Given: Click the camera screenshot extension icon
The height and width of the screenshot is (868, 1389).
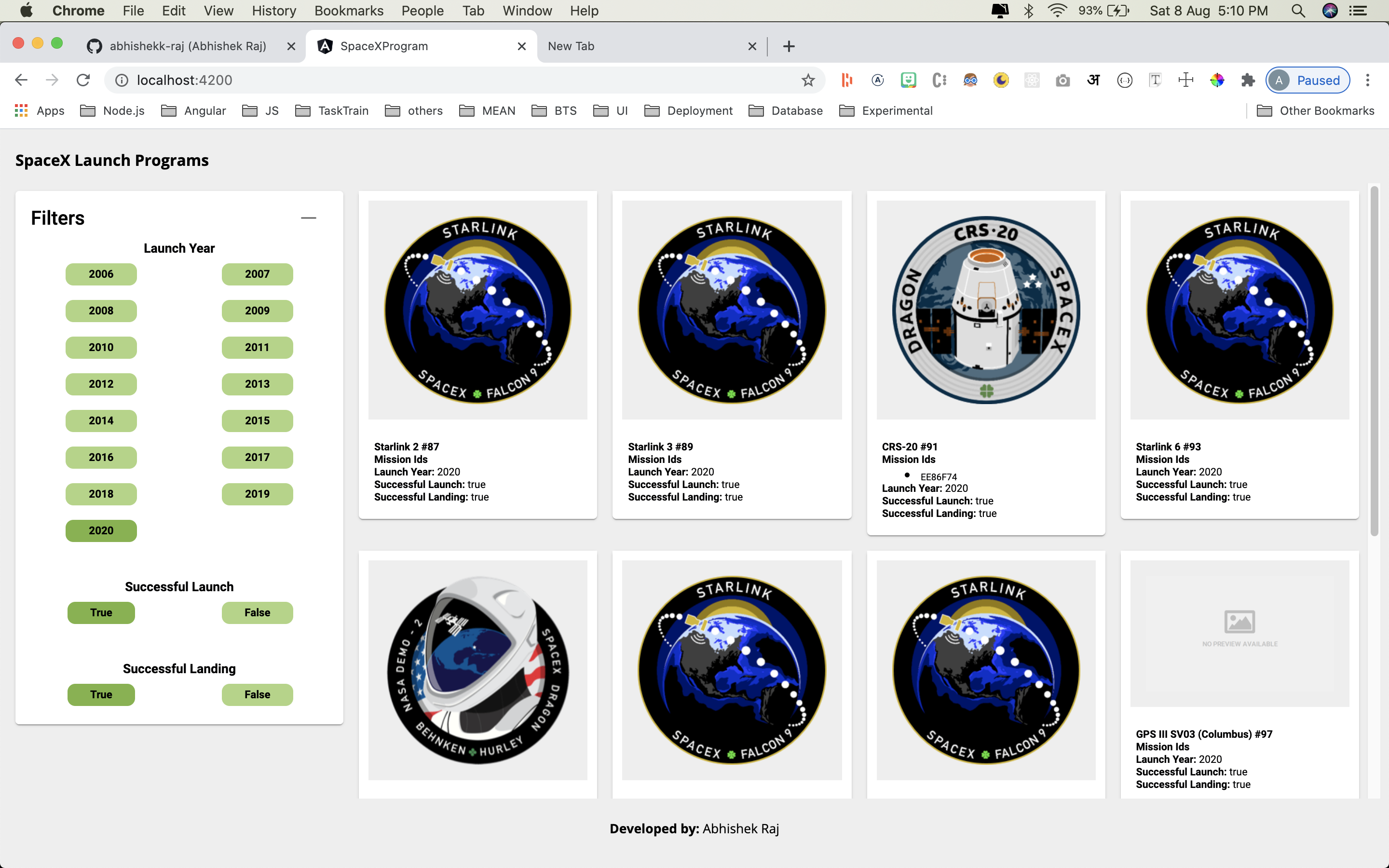Looking at the screenshot, I should tap(1062, 81).
